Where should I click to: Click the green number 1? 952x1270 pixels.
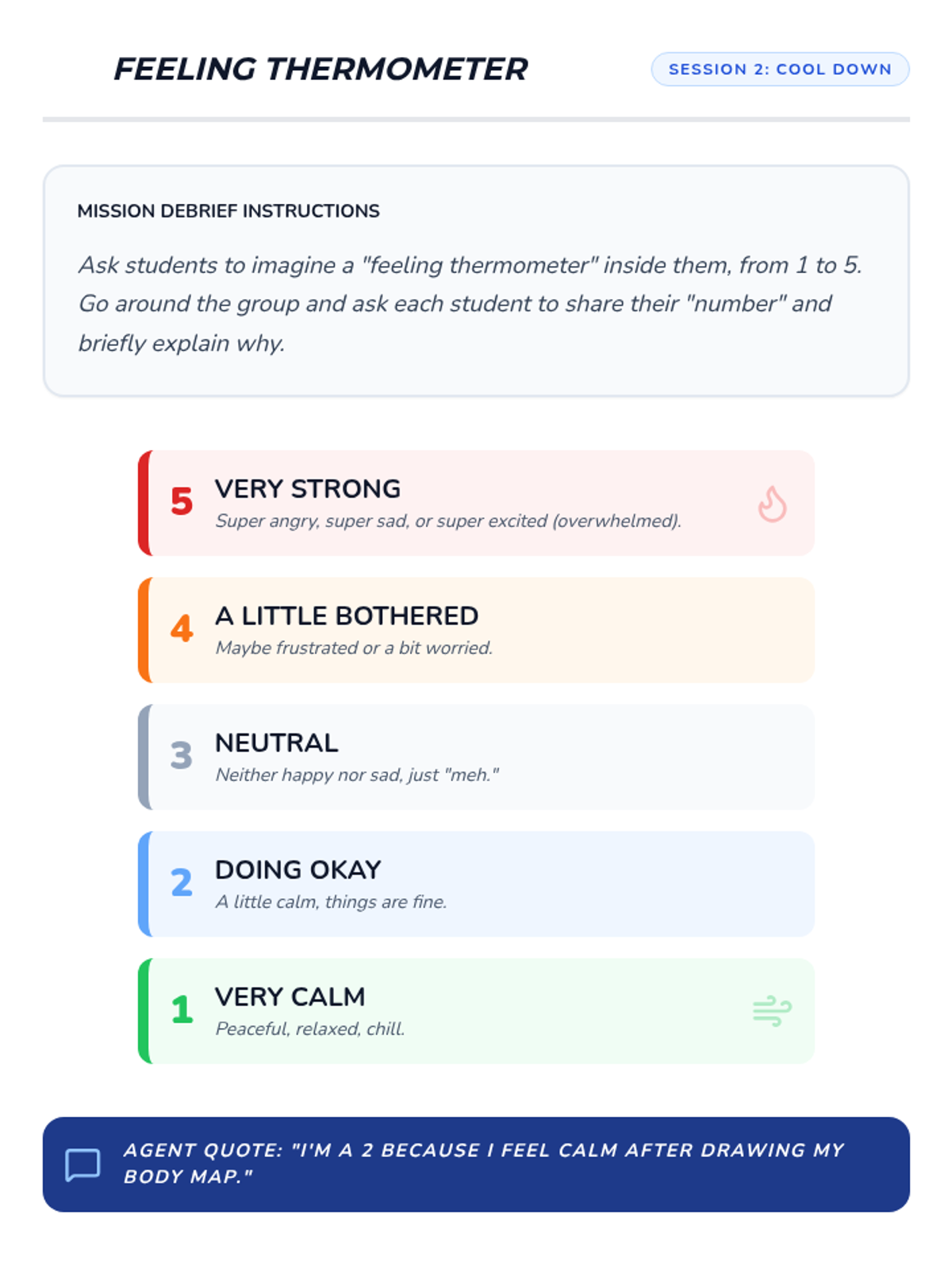[x=182, y=1010]
